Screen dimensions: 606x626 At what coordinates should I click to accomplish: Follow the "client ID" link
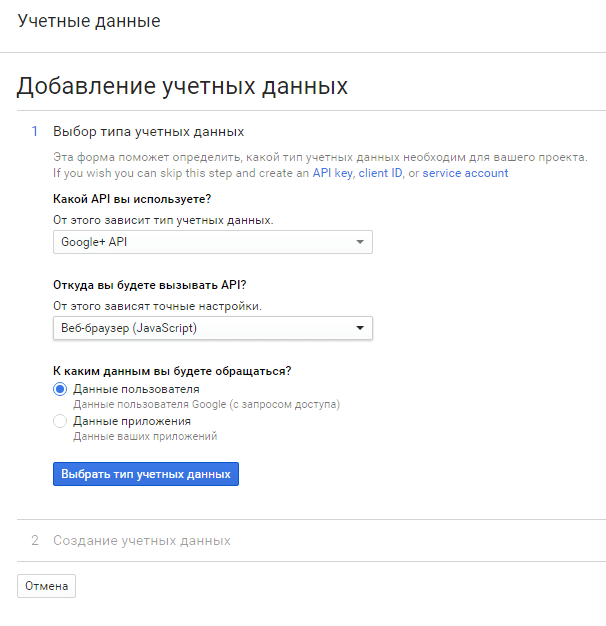(x=380, y=173)
